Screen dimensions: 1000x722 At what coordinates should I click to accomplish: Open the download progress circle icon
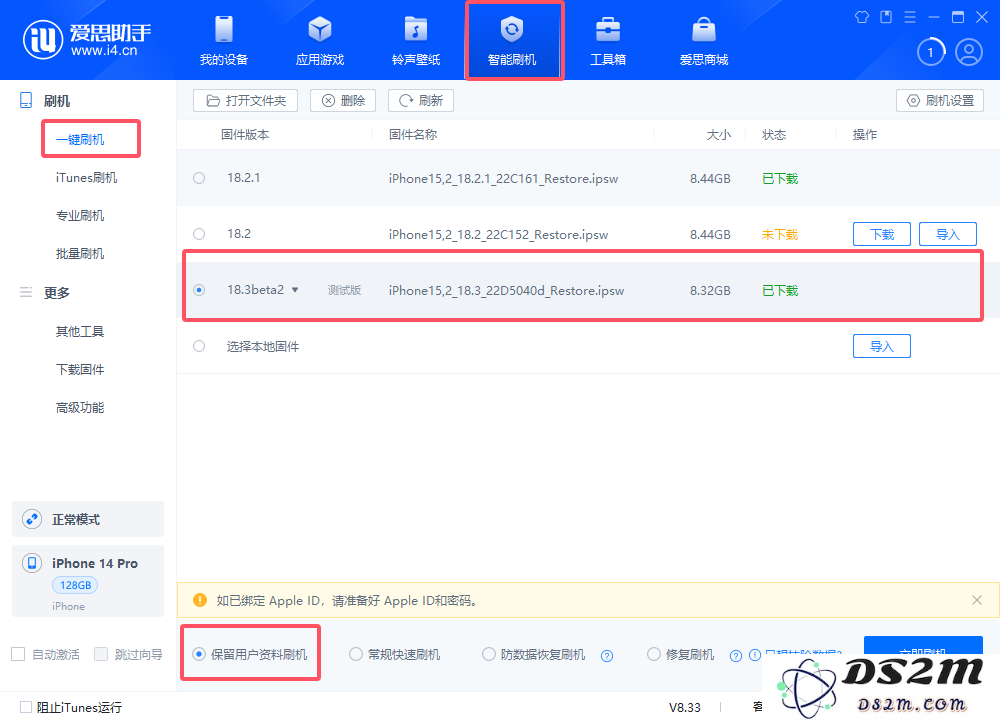pyautogui.click(x=930, y=52)
